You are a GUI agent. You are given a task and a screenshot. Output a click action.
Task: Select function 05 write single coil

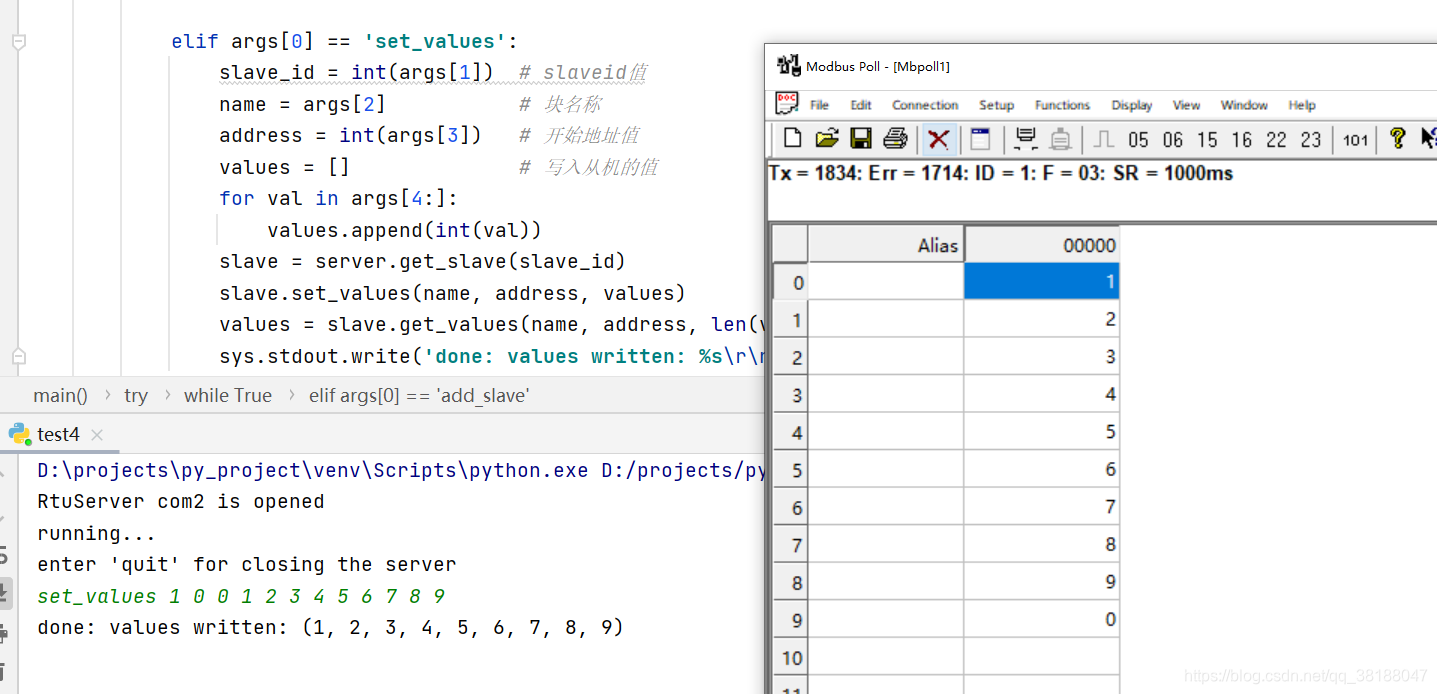click(1138, 140)
